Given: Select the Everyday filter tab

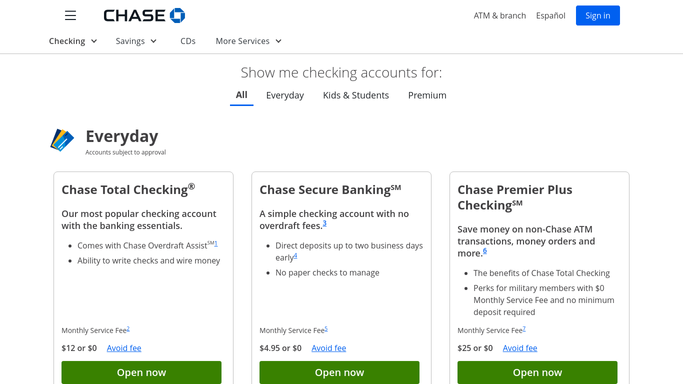Looking at the screenshot, I should (x=285, y=95).
